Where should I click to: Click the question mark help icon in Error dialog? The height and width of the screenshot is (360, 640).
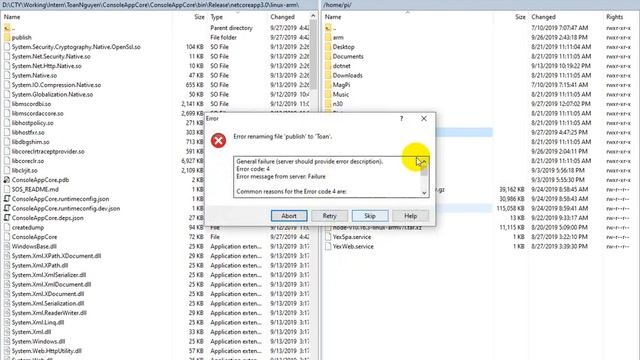click(x=401, y=119)
